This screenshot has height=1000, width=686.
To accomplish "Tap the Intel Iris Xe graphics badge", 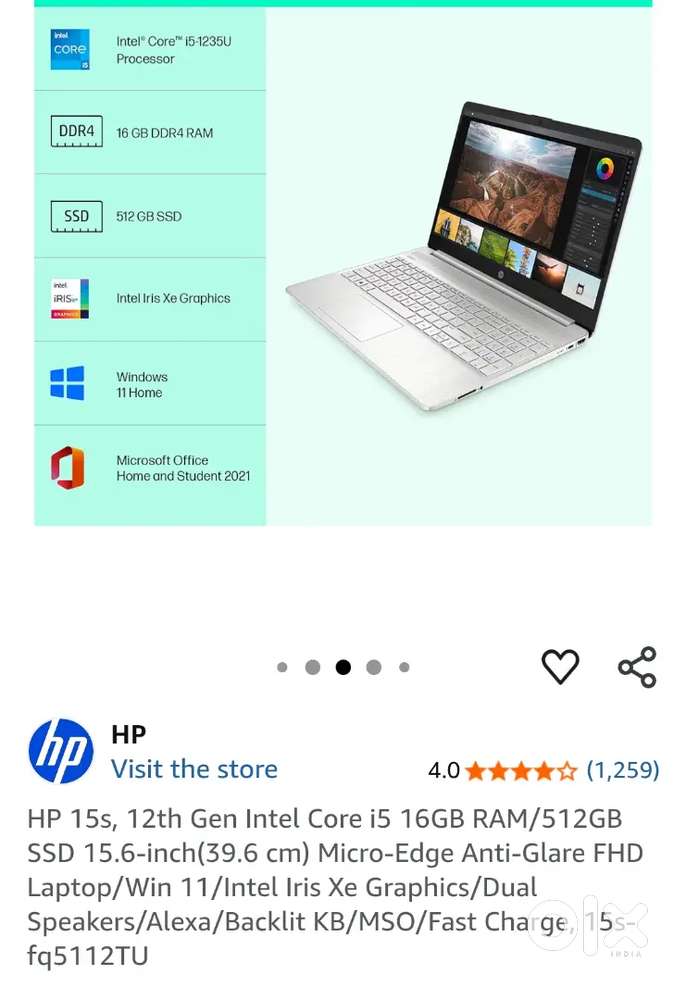I will [x=70, y=298].
